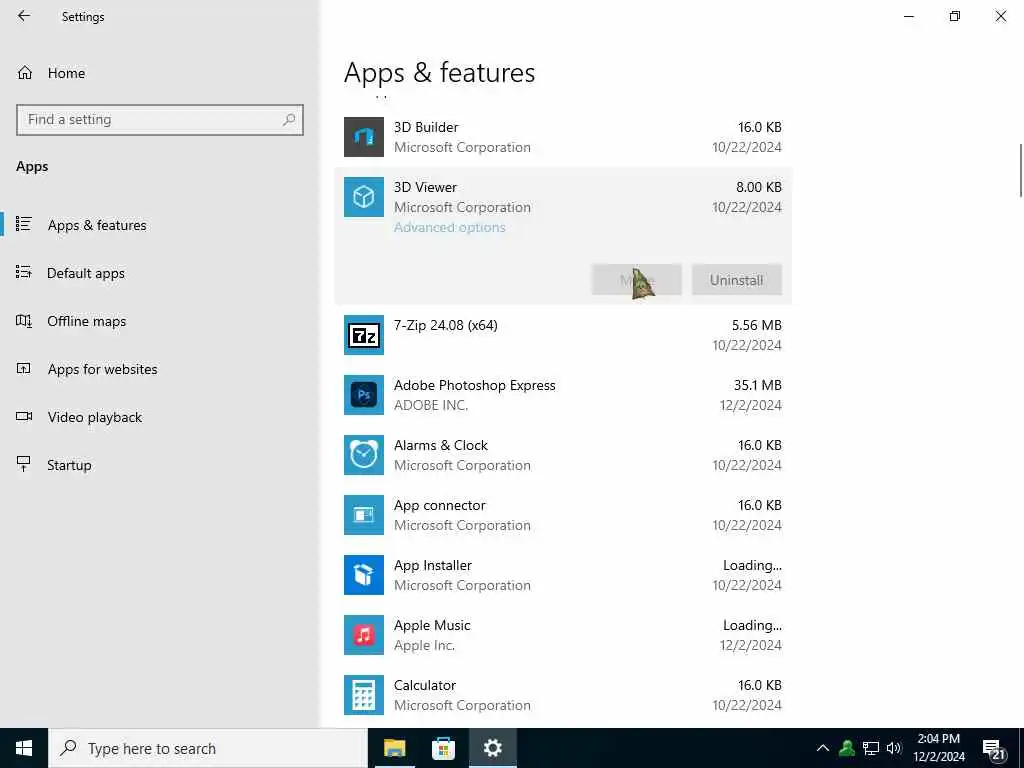Select the 7-Zip app icon
This screenshot has height=768, width=1024.
tap(364, 335)
